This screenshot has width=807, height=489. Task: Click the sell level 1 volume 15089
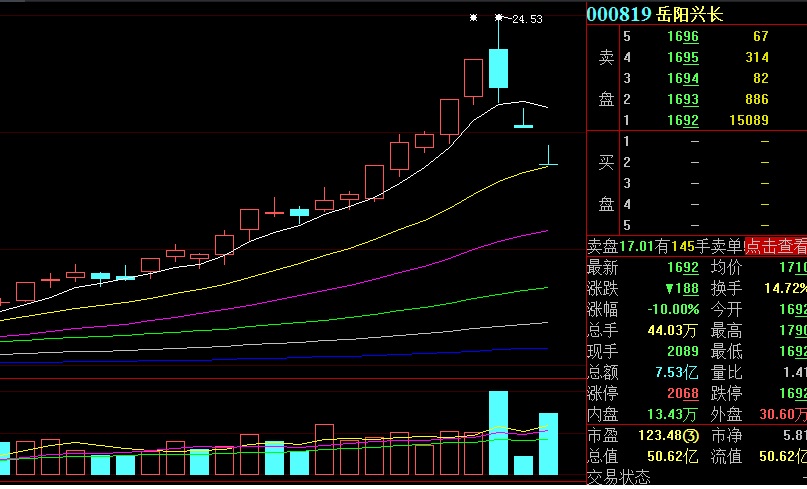(x=750, y=121)
